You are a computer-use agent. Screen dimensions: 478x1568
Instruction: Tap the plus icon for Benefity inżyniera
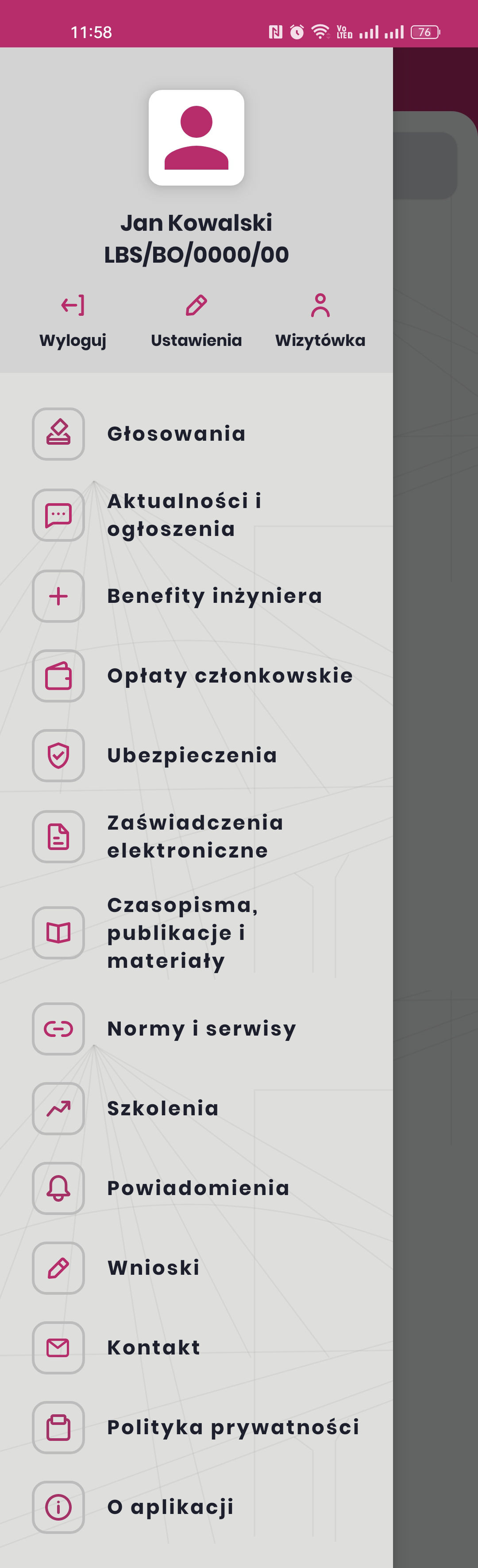[58, 596]
